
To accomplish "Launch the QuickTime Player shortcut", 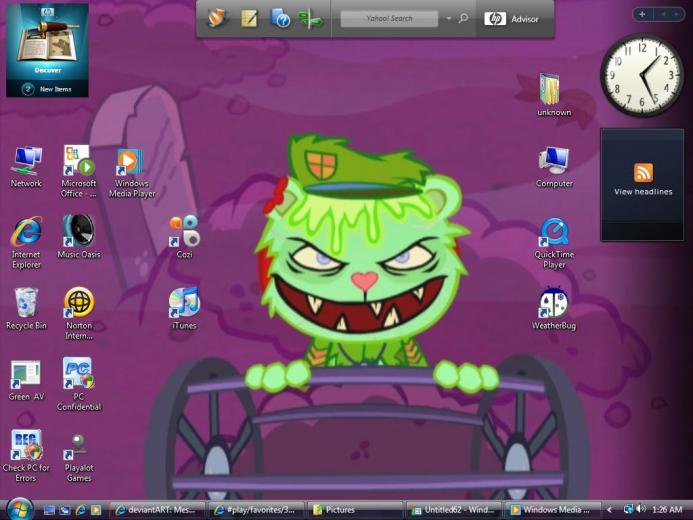I will [554, 243].
